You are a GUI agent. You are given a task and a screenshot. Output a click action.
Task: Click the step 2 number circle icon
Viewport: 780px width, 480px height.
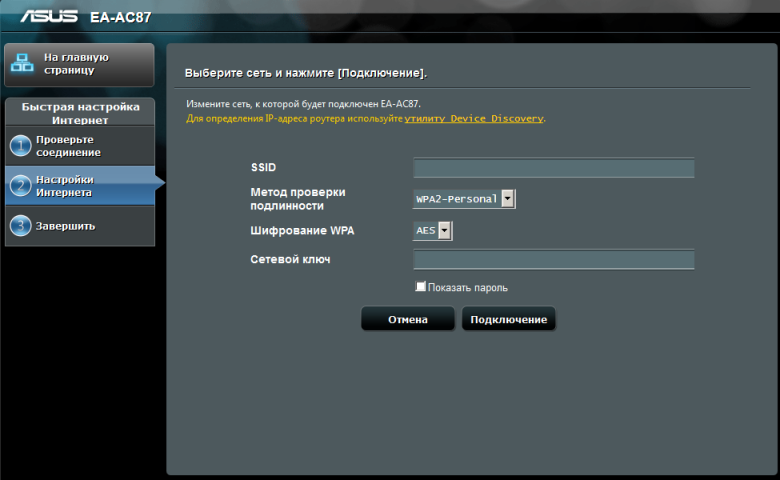tap(20, 186)
